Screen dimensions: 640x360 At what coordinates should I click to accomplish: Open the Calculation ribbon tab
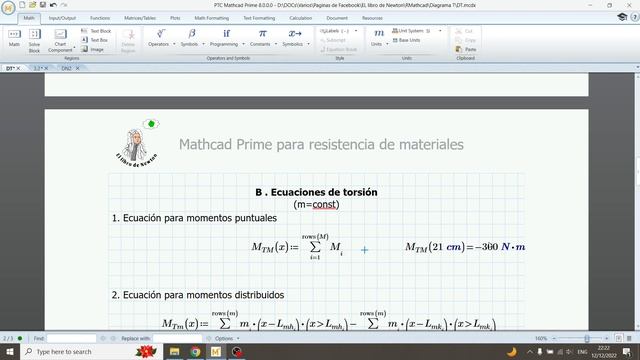(300, 18)
